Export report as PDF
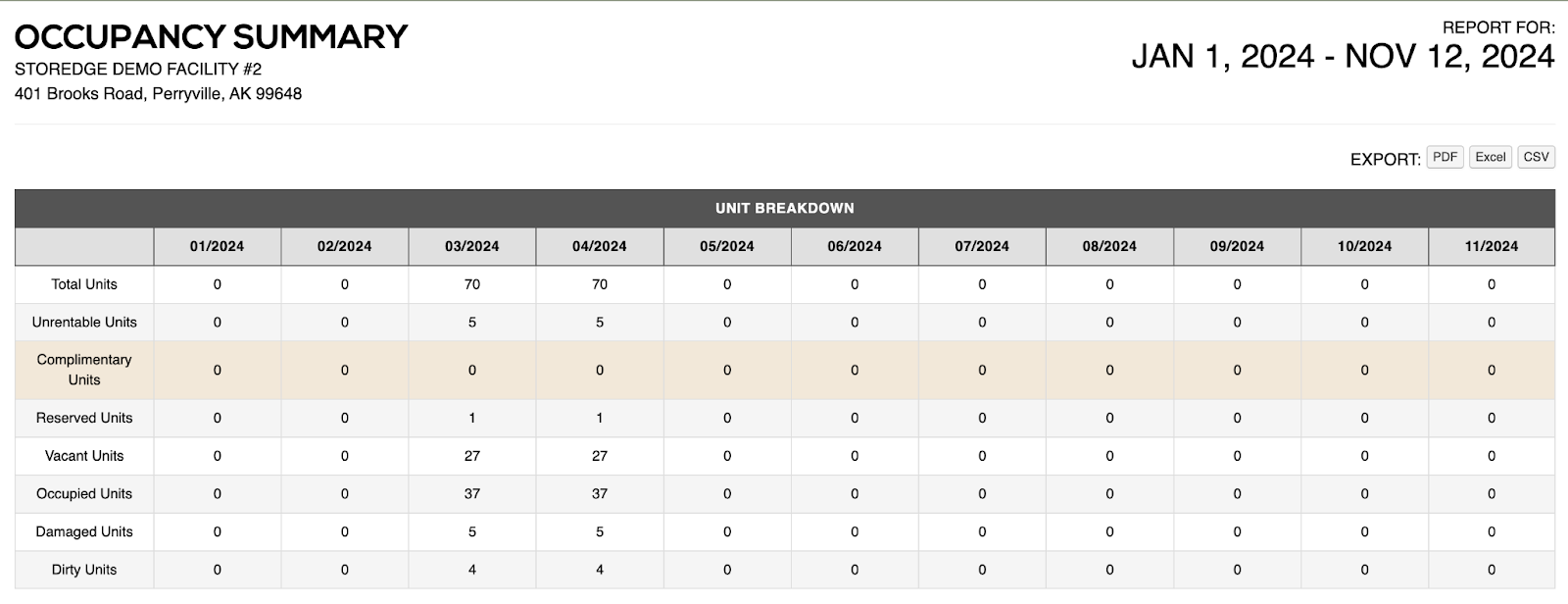This screenshot has width=1568, height=604. pyautogui.click(x=1445, y=157)
